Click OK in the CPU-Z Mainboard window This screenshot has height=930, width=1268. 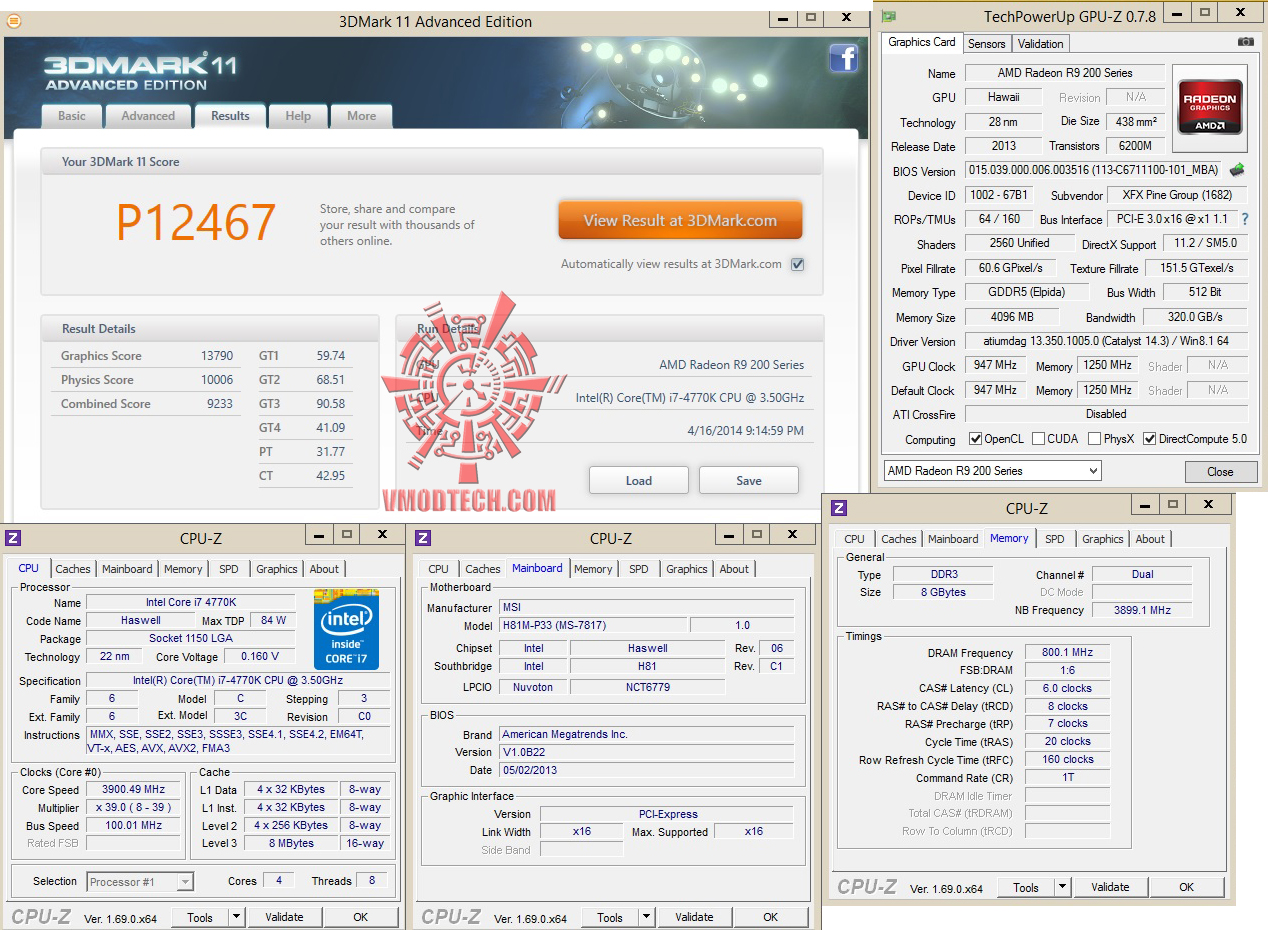pos(770,917)
